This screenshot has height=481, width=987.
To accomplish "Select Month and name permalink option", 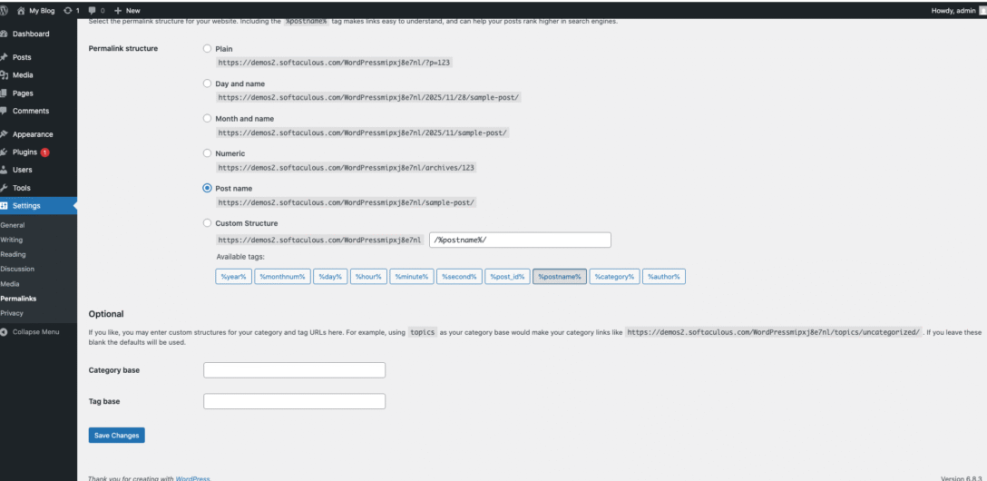I will pyautogui.click(x=207, y=118).
